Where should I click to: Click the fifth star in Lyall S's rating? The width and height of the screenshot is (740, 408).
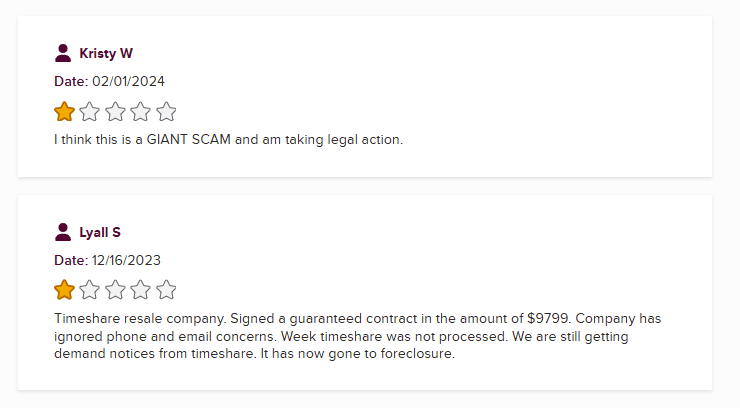point(166,291)
